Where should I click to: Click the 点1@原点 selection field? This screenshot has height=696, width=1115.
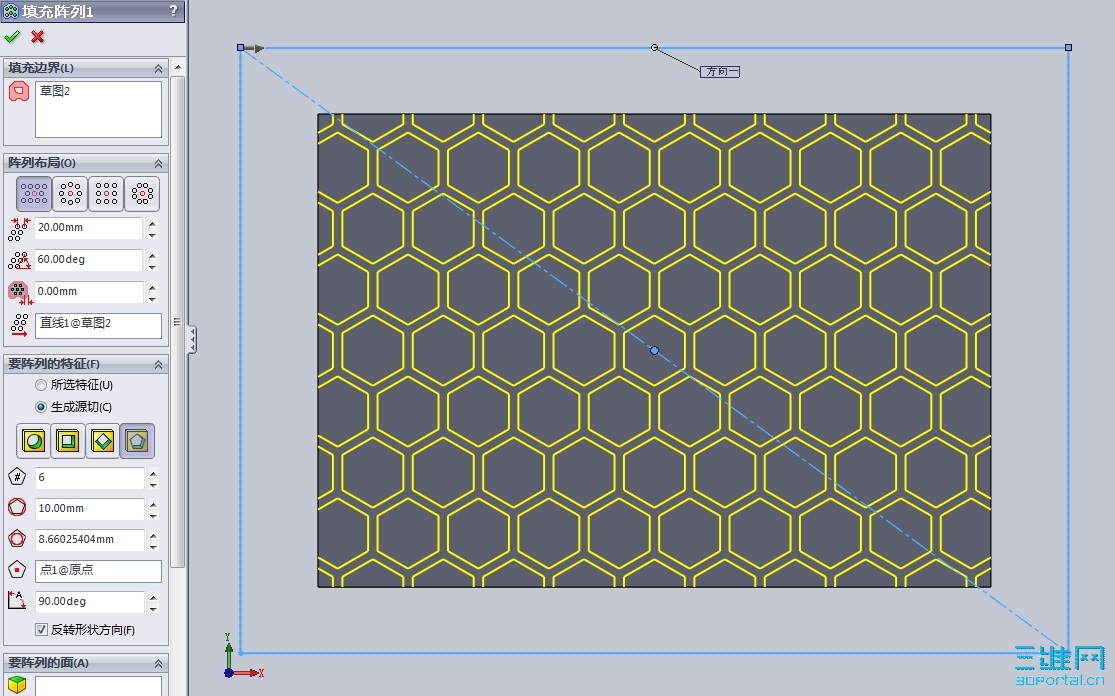coord(98,571)
